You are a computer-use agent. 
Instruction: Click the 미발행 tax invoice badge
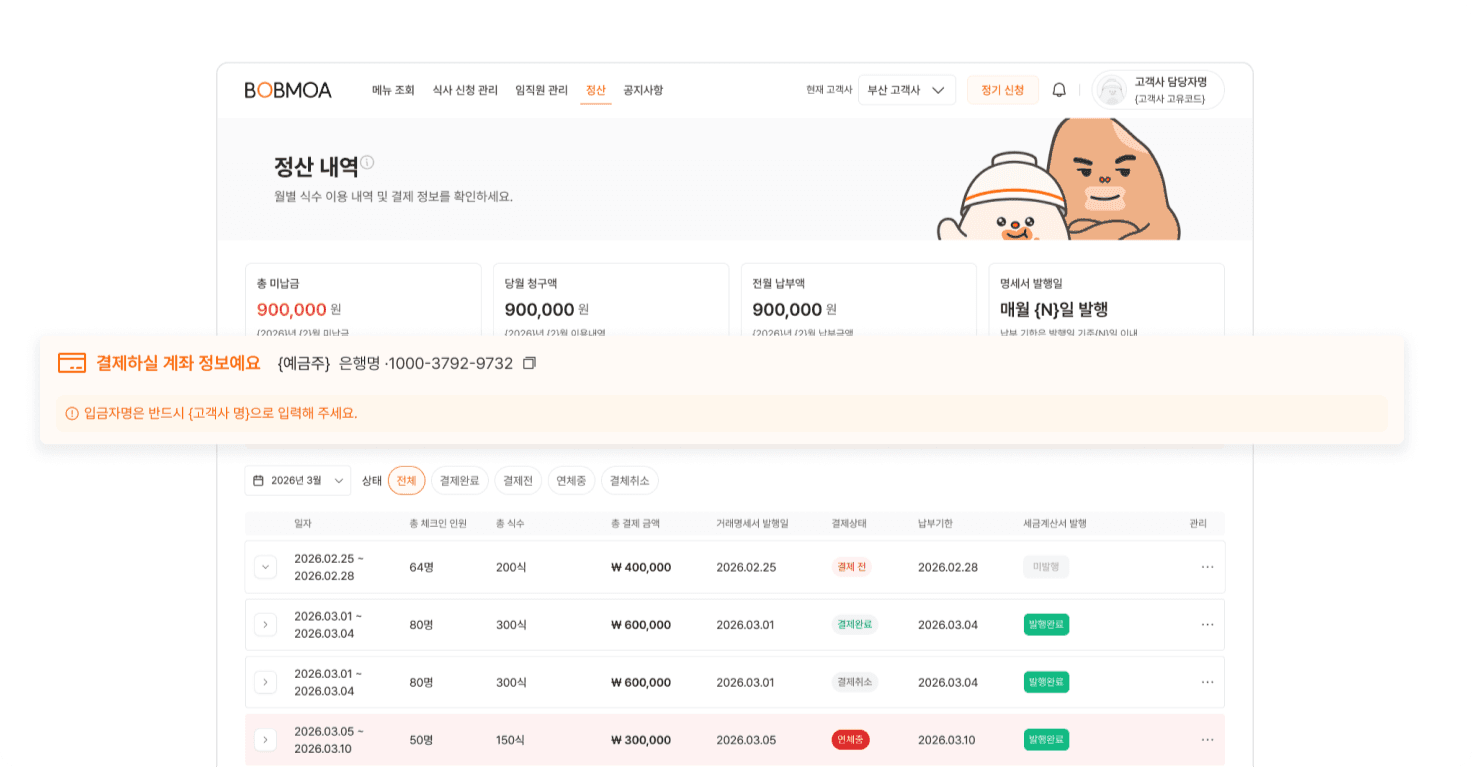pos(1046,567)
